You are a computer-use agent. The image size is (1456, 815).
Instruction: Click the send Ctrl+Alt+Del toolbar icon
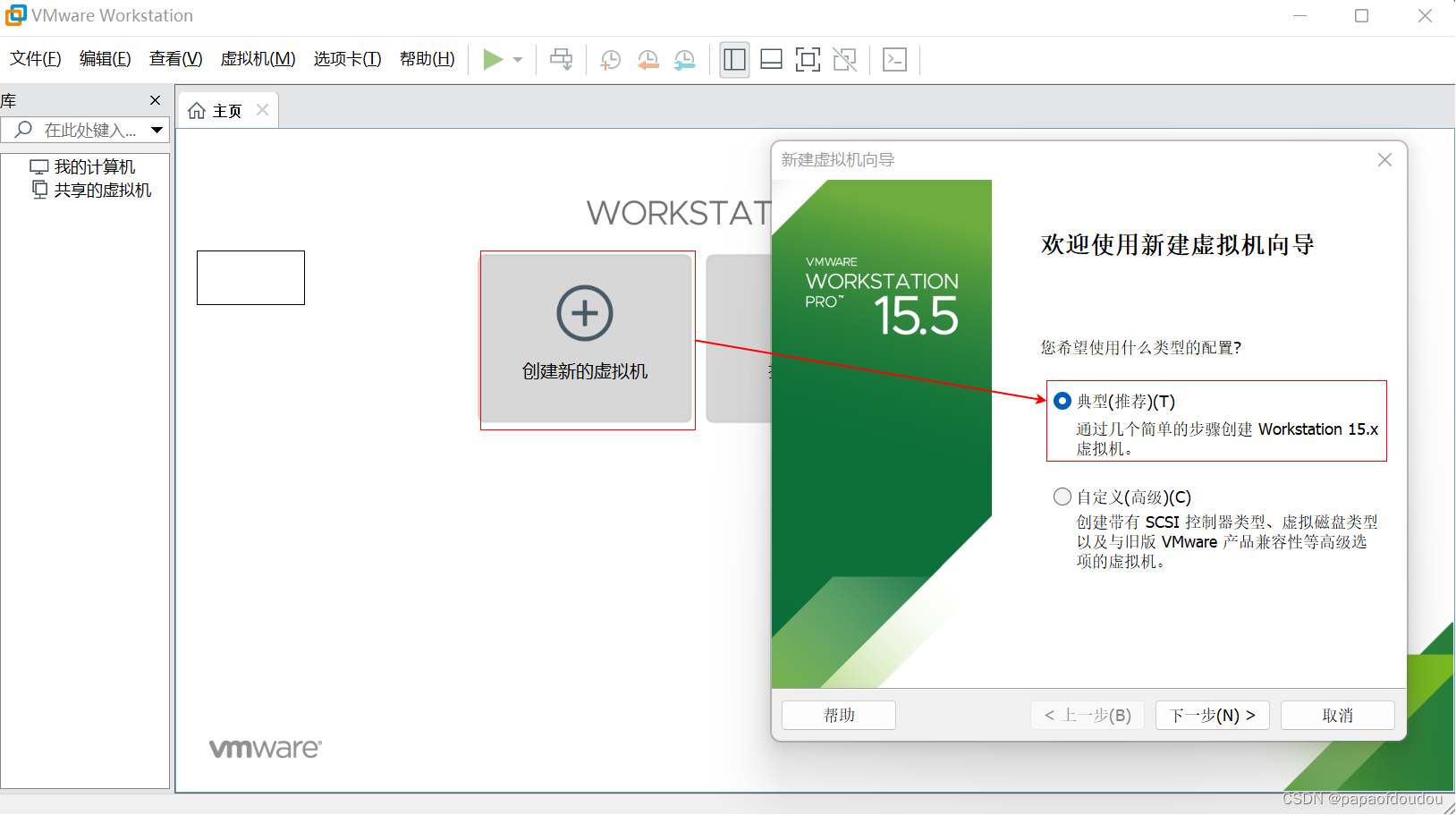coord(562,59)
